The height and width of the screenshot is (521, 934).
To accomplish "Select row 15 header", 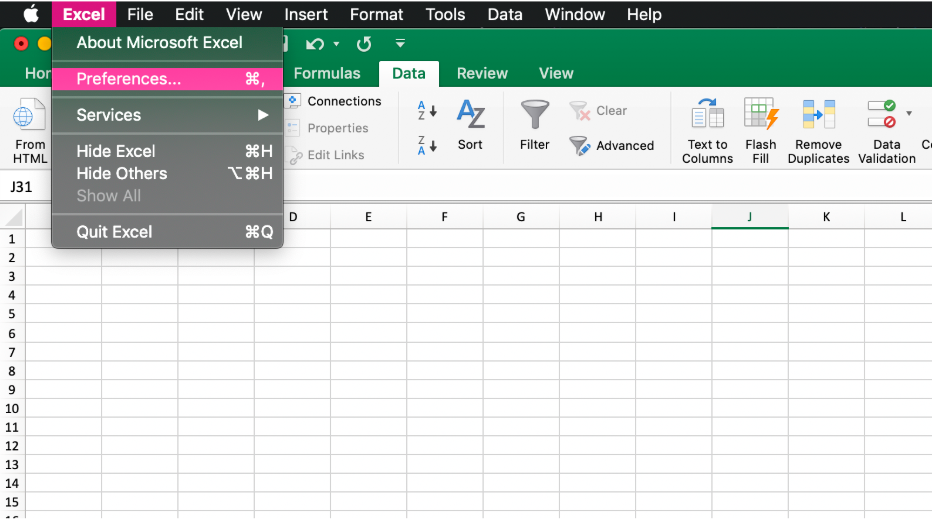I will 12,502.
